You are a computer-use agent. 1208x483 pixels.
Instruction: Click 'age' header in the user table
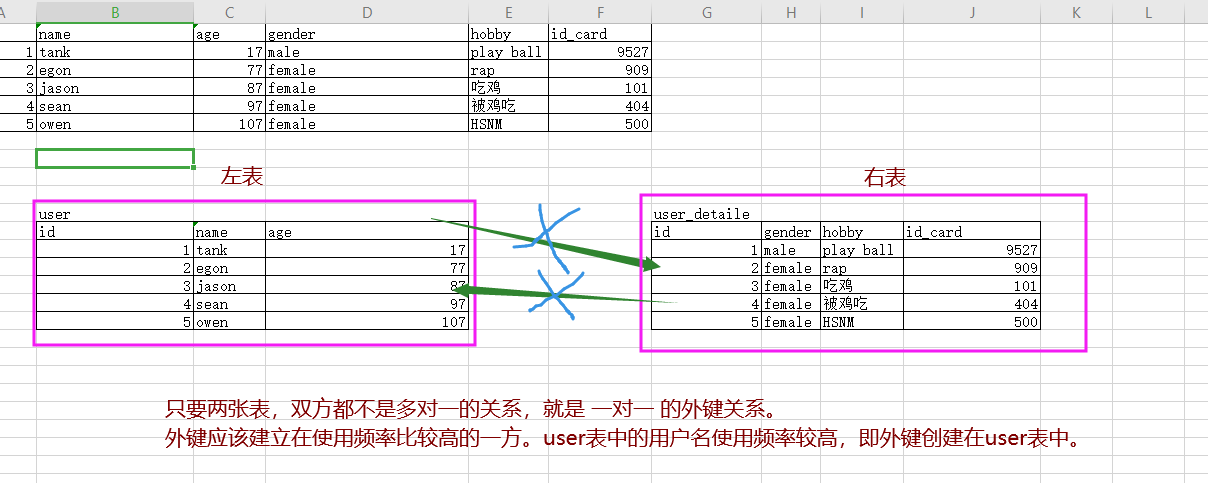367,232
